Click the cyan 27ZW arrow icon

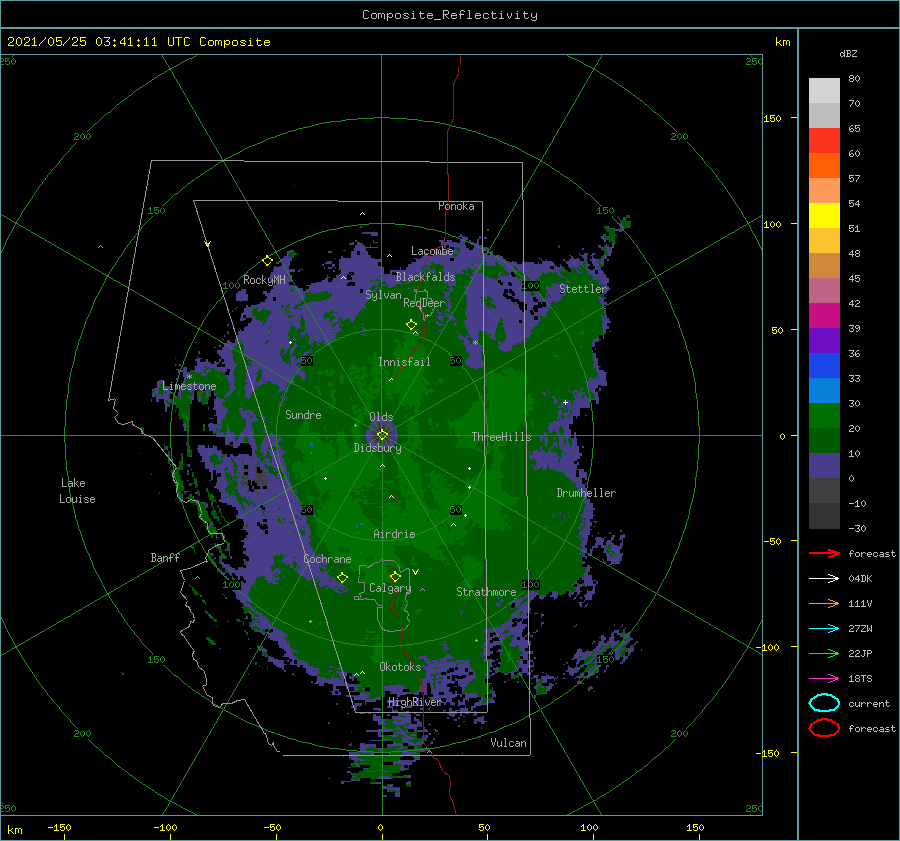point(824,629)
